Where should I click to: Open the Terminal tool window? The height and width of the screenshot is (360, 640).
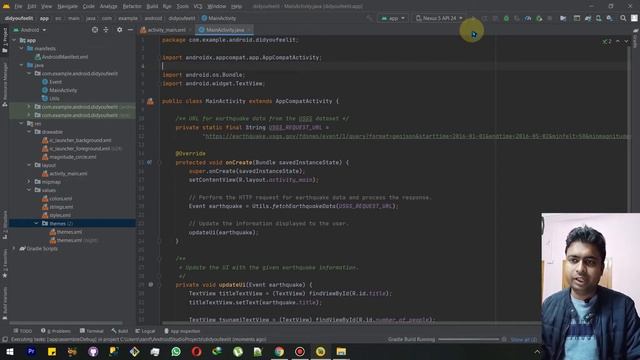(x=91, y=331)
